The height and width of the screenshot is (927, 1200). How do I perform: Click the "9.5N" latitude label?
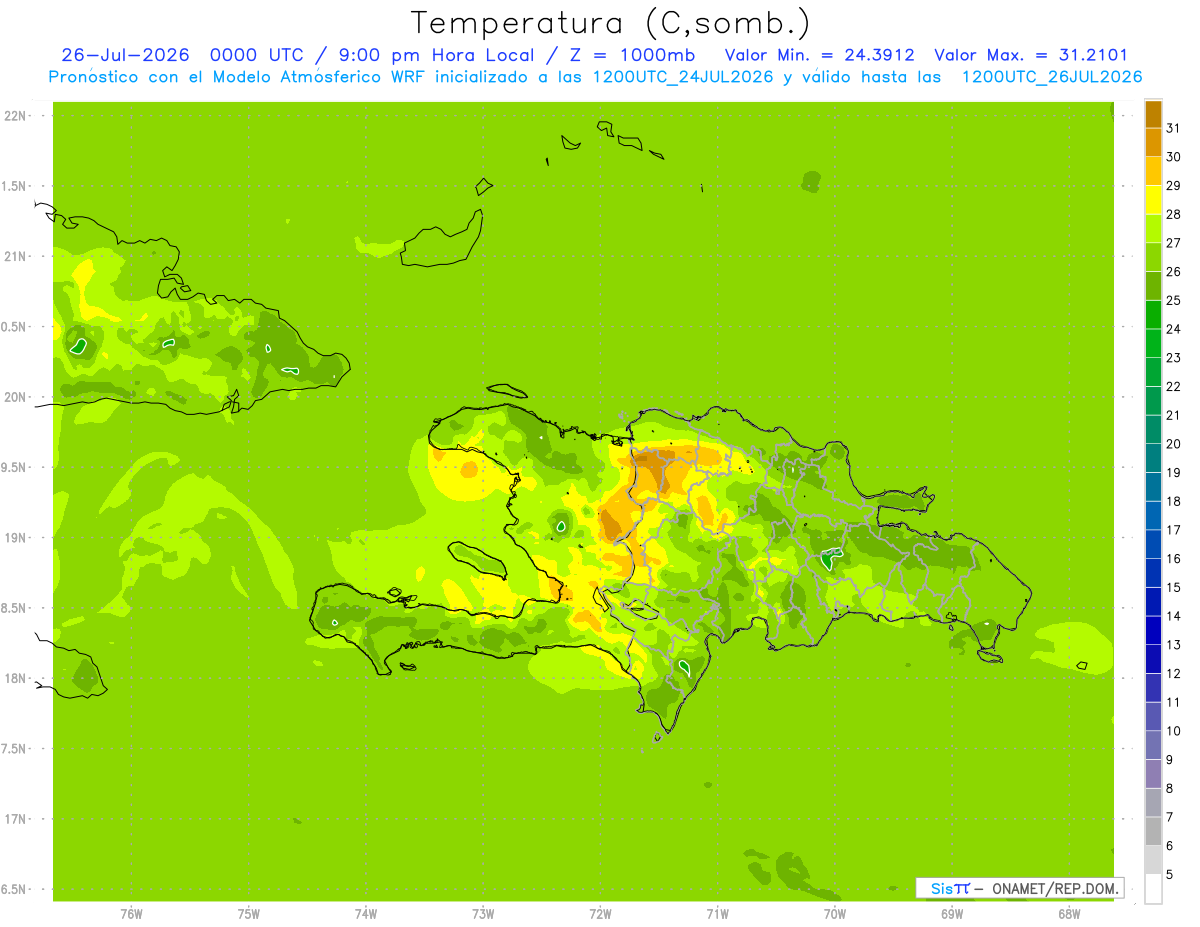tap(15, 467)
